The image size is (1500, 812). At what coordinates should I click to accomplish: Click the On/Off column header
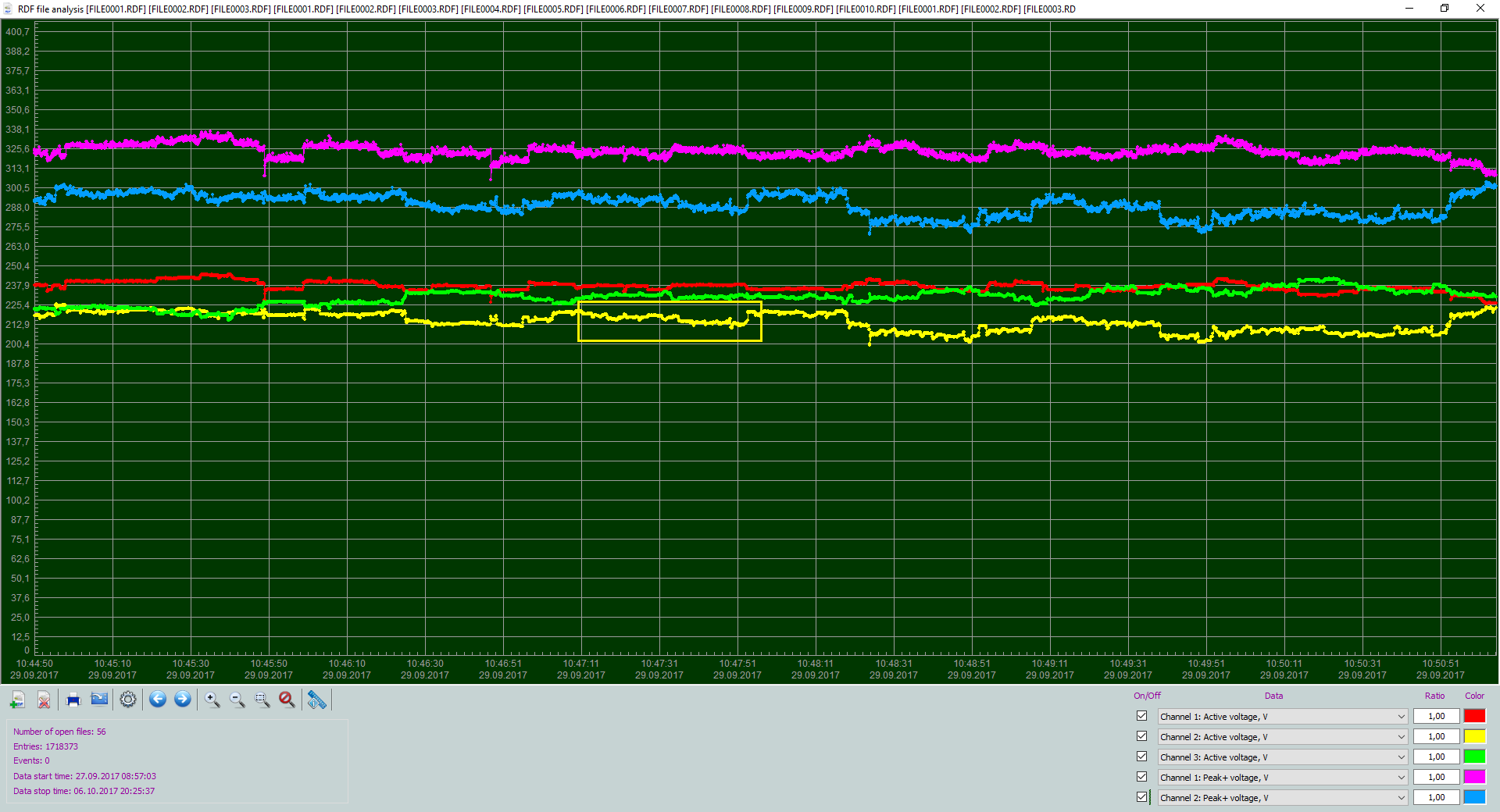pos(1147,696)
